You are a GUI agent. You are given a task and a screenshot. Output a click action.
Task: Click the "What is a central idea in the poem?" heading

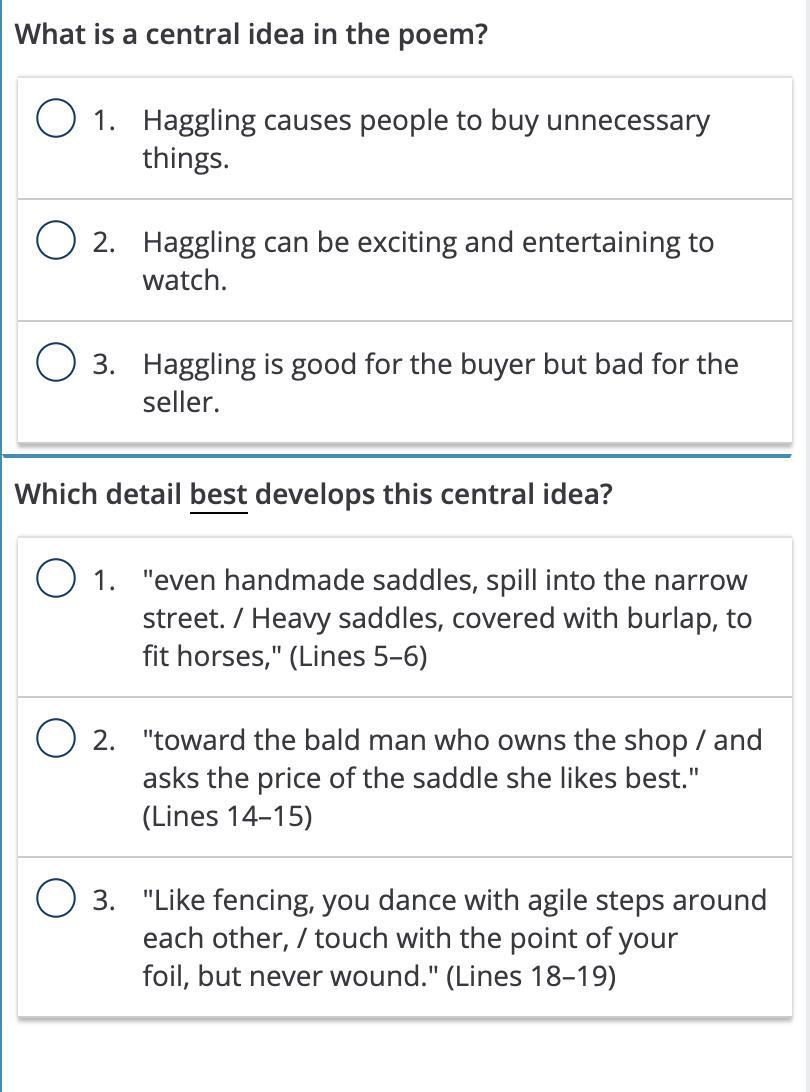[x=252, y=35]
